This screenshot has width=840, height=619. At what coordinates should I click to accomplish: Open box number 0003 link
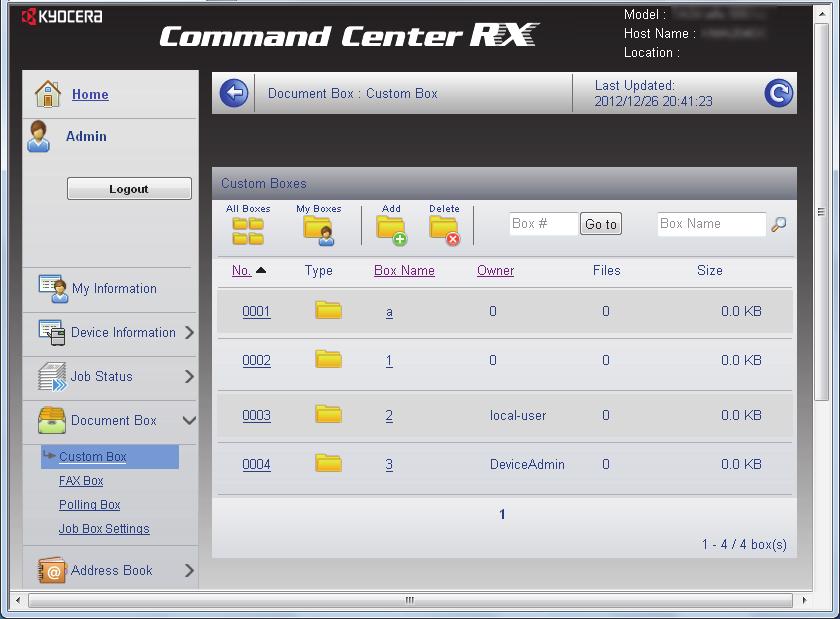click(256, 415)
